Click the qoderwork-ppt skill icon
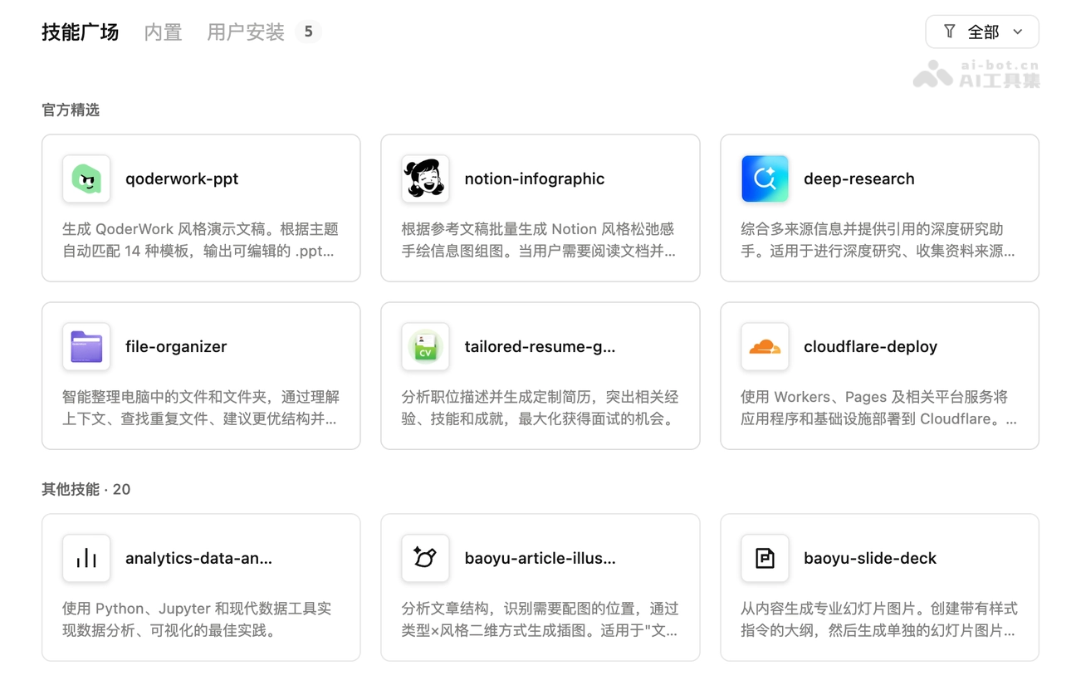Viewport: 1077px width, 675px height. pyautogui.click(x=86, y=178)
